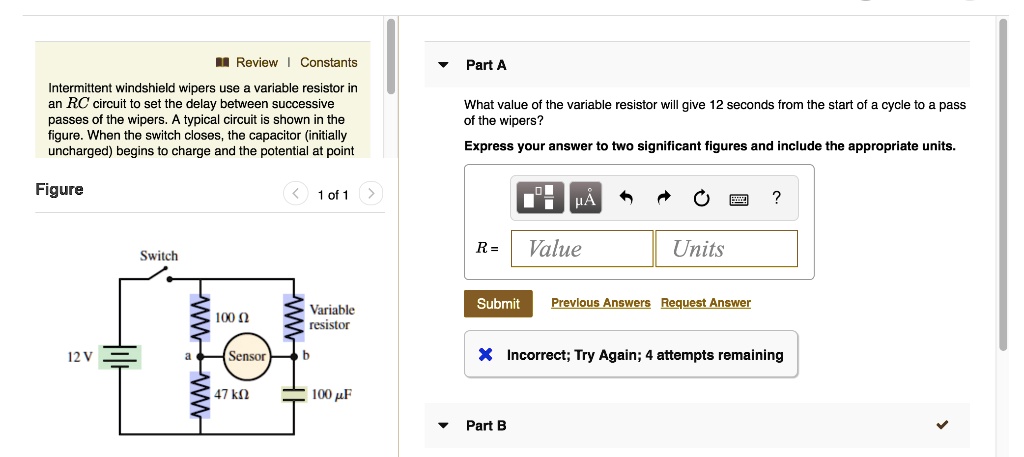Go to previous figure arrow

296,194
